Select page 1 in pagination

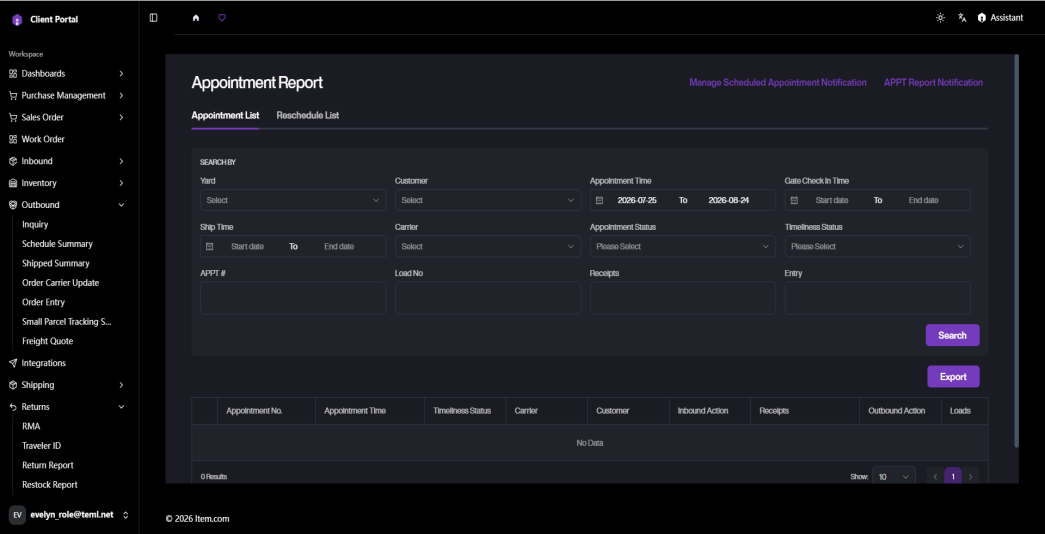pyautogui.click(x=953, y=477)
